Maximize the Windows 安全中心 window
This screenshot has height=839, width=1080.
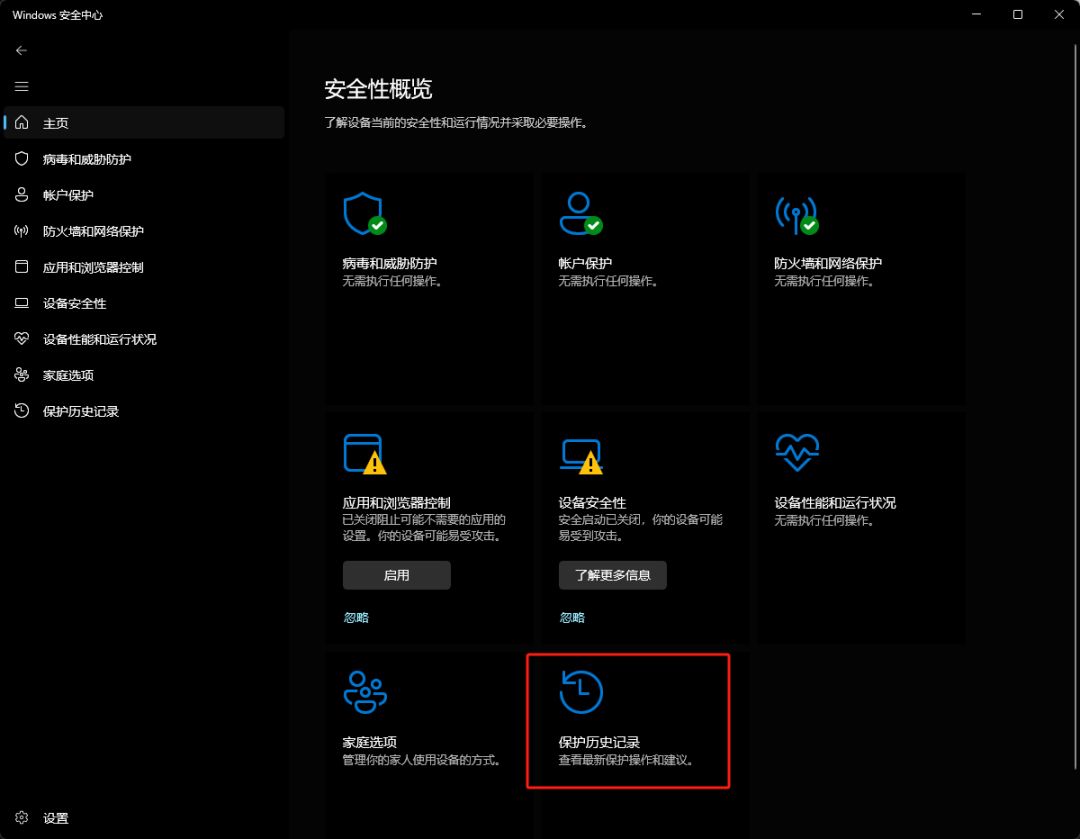click(1017, 14)
